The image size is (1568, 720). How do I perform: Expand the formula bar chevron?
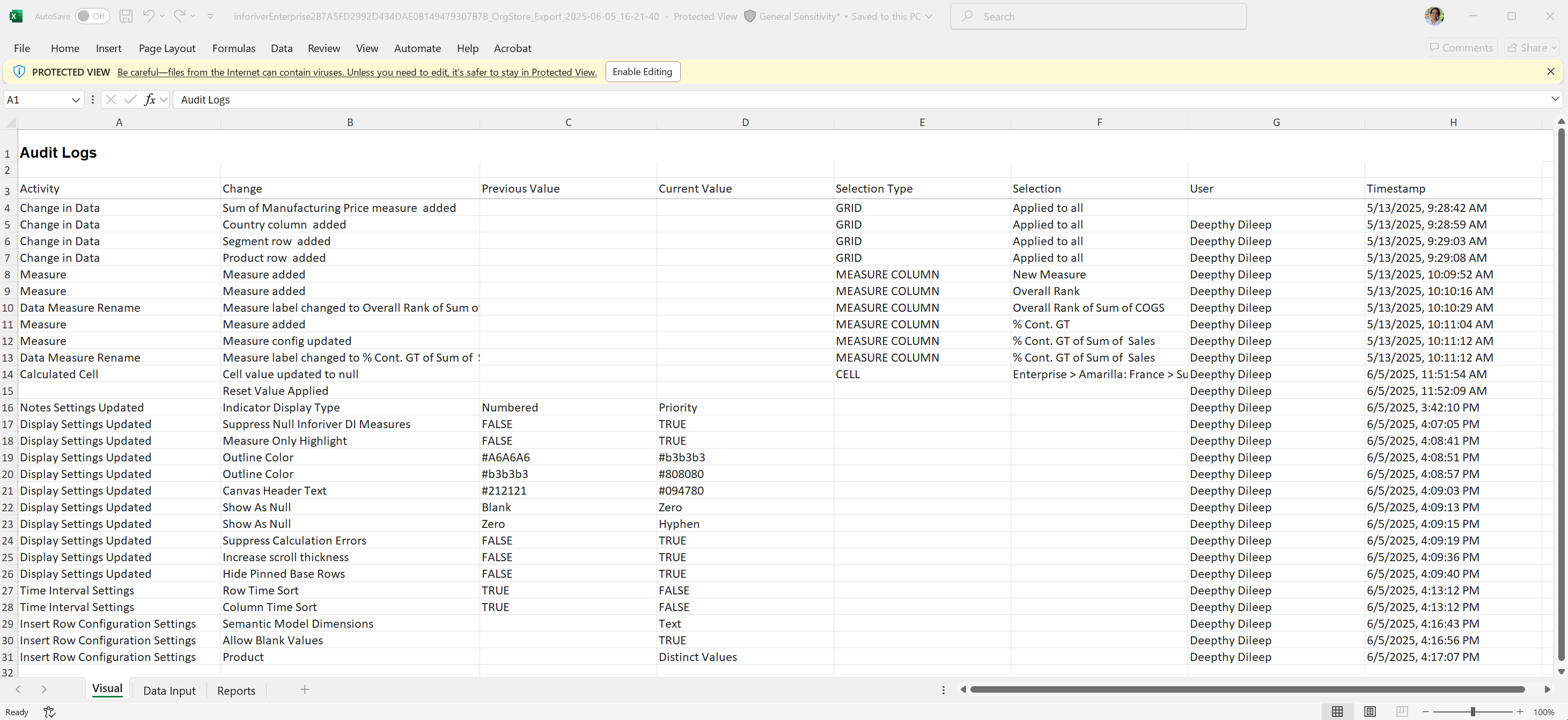(1555, 99)
